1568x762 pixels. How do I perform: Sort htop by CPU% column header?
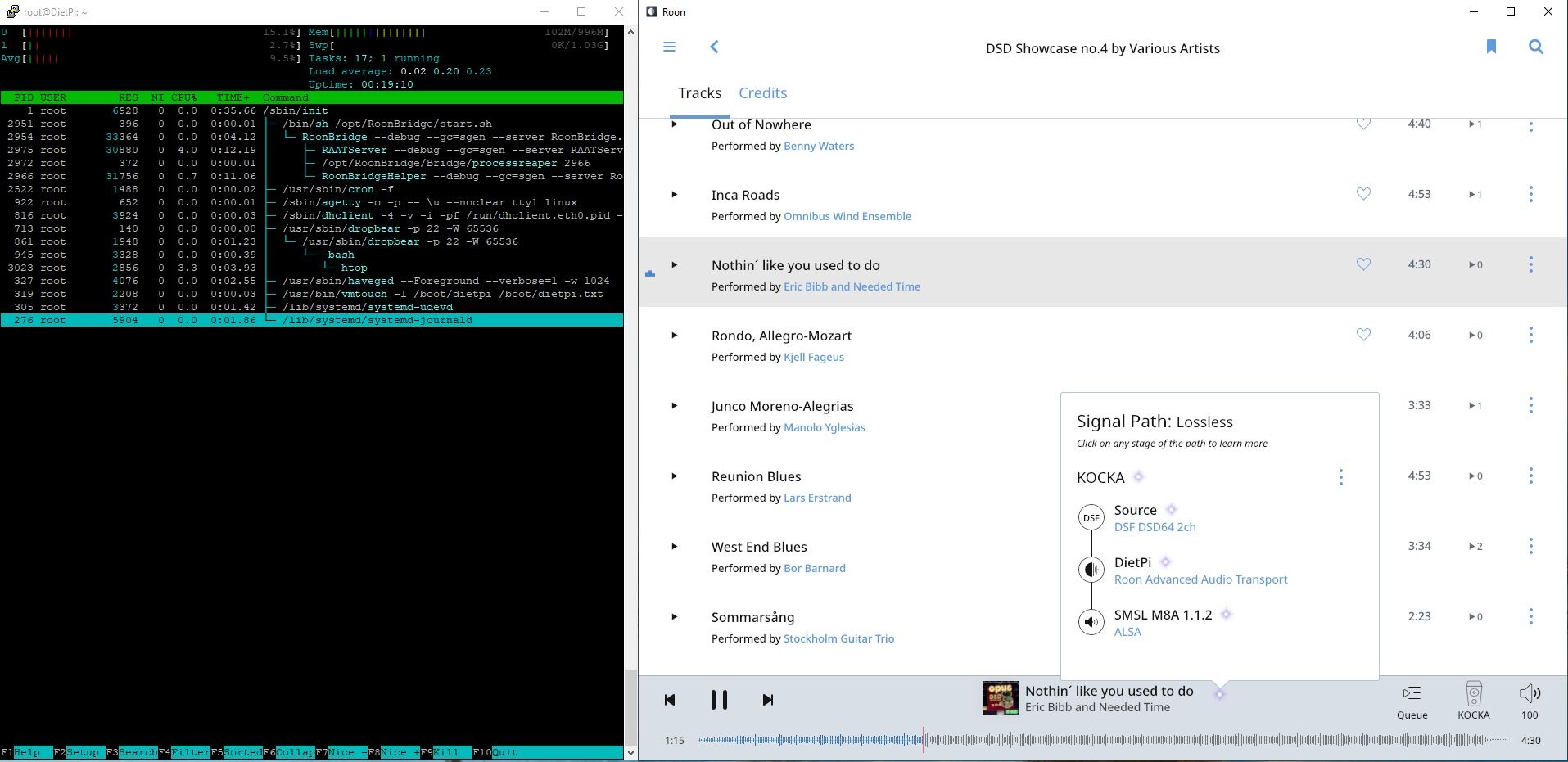pyautogui.click(x=183, y=97)
